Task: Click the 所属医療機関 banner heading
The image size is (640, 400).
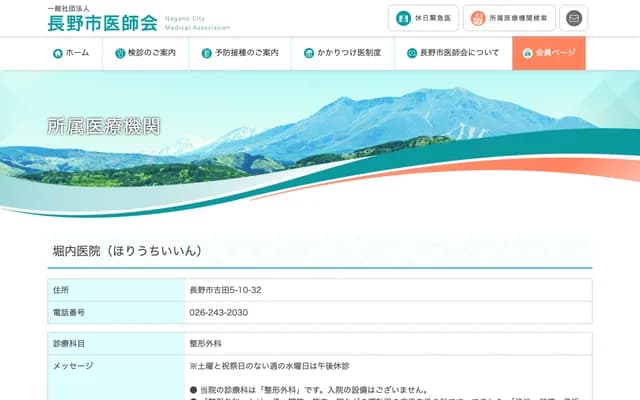Action: point(103,127)
